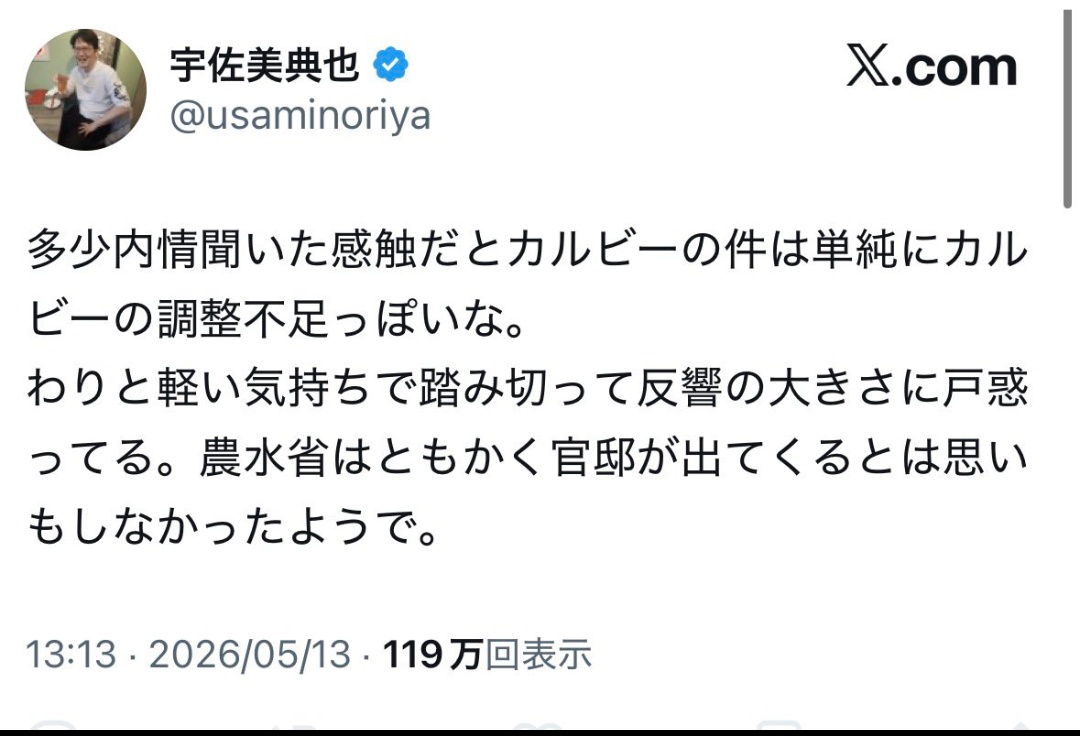Click the blue verified checkmark badge
Viewport: 1080px width, 736px height.
tap(391, 65)
